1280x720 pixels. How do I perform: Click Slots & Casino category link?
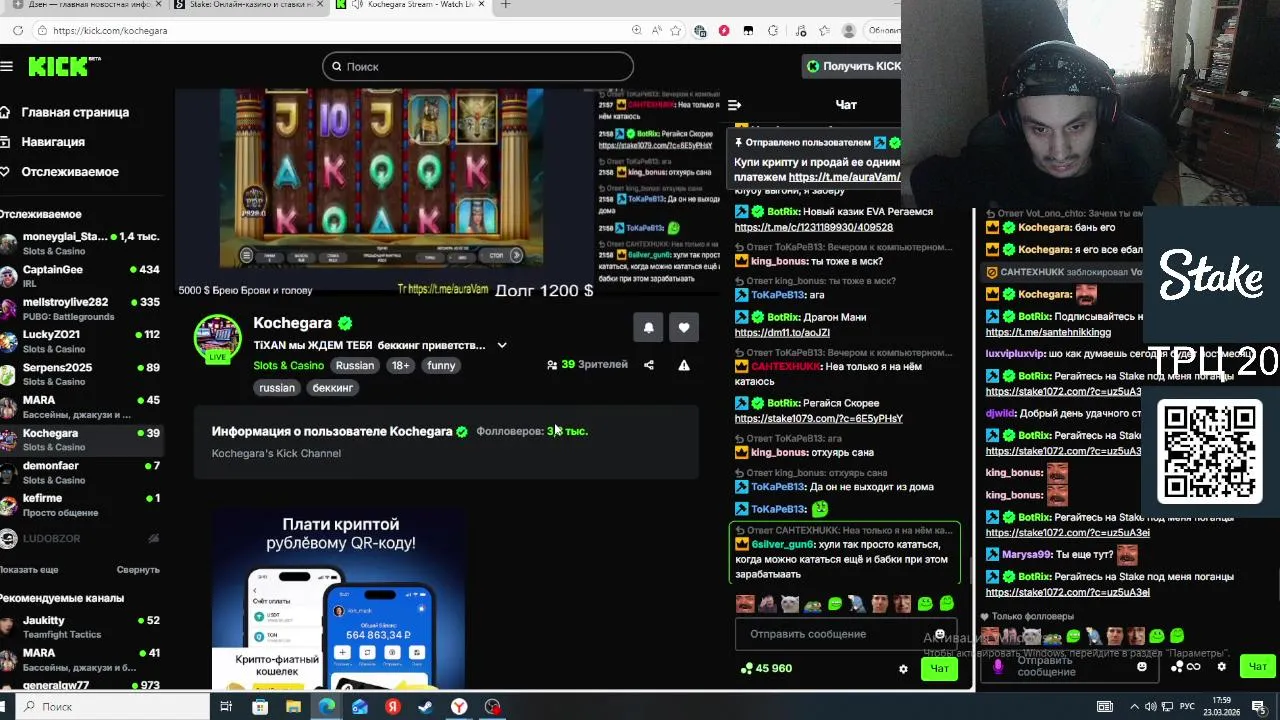coord(288,366)
